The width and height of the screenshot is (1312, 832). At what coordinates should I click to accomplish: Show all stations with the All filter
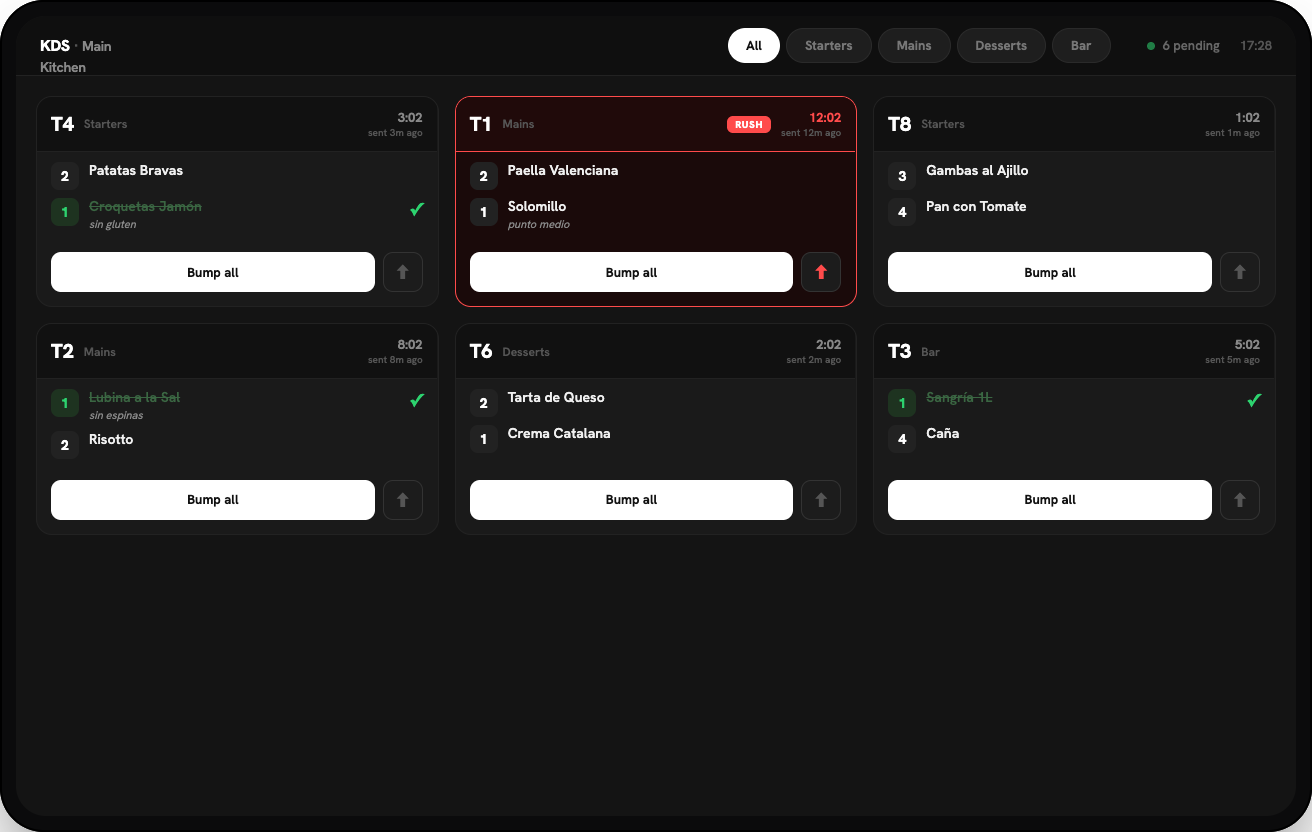(754, 45)
